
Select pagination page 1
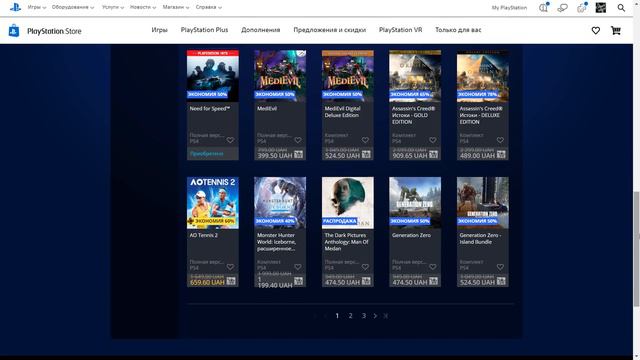point(337,316)
